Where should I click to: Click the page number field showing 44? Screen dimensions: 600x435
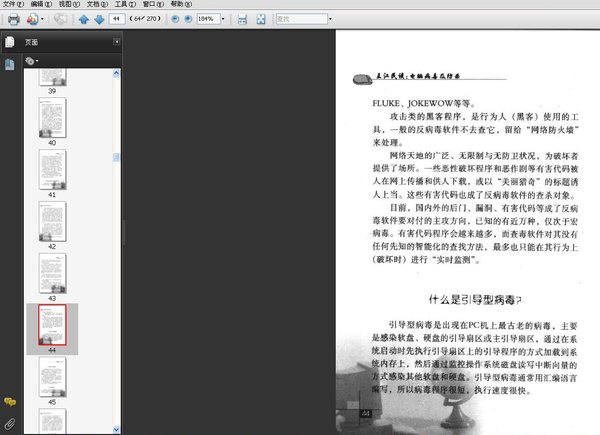117,19
